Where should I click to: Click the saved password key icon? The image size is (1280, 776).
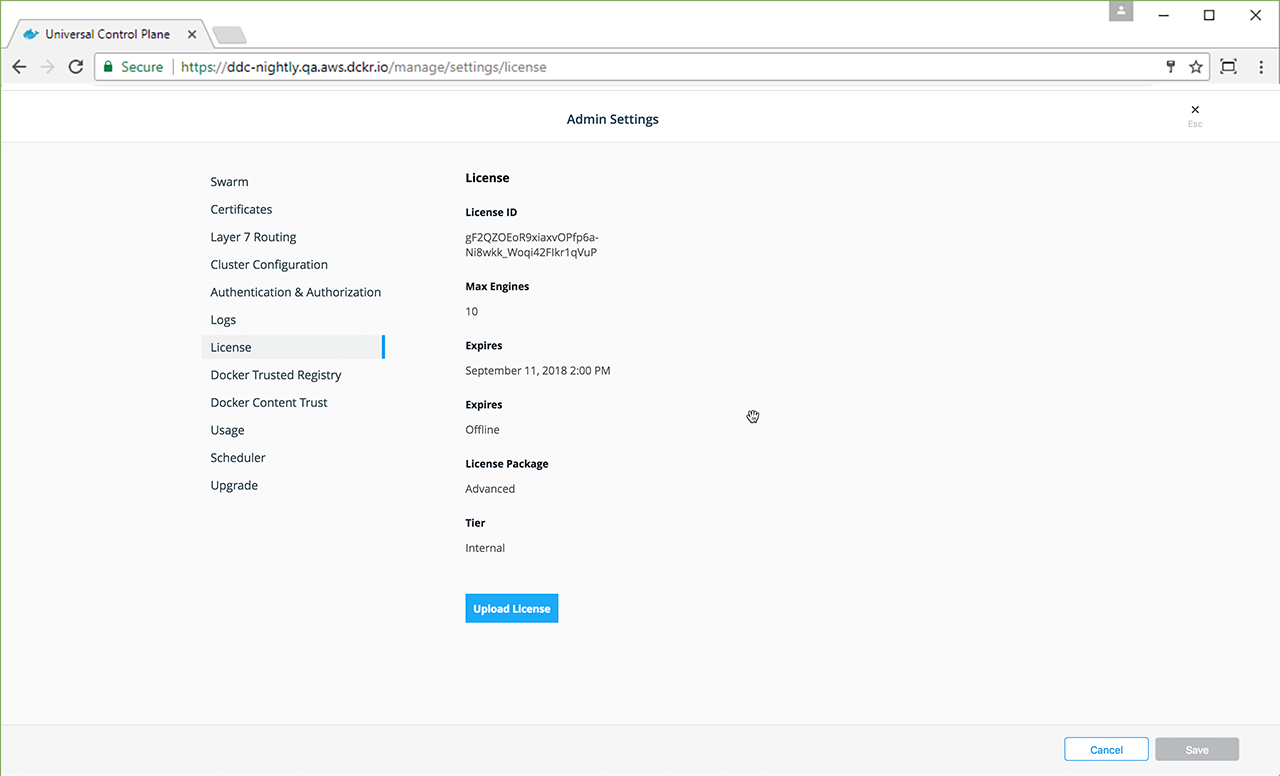coord(1171,67)
